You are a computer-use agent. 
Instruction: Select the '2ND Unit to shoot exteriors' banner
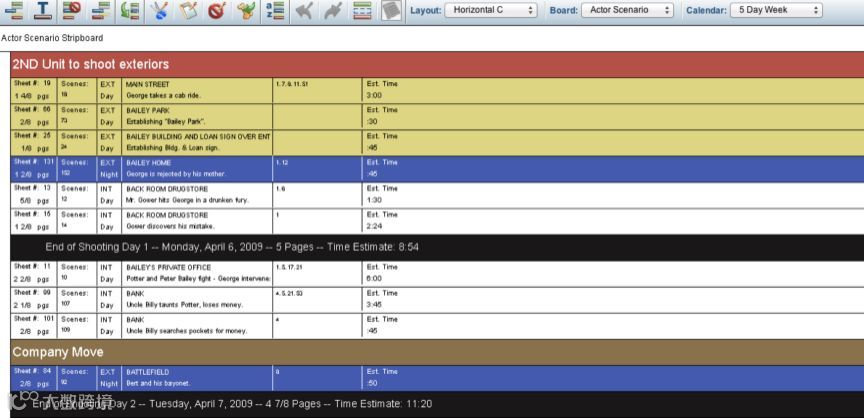click(437, 64)
